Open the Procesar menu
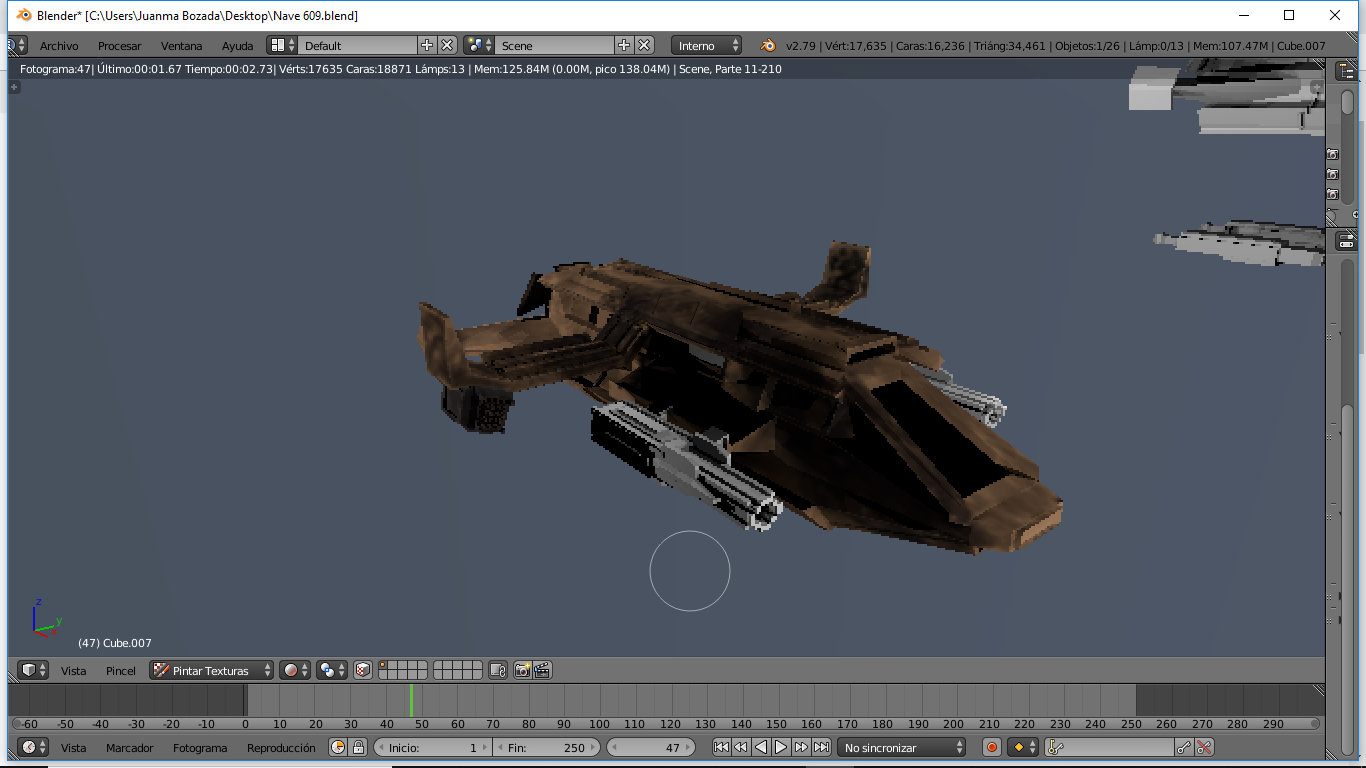Screen dimensions: 1366x768 119,46
